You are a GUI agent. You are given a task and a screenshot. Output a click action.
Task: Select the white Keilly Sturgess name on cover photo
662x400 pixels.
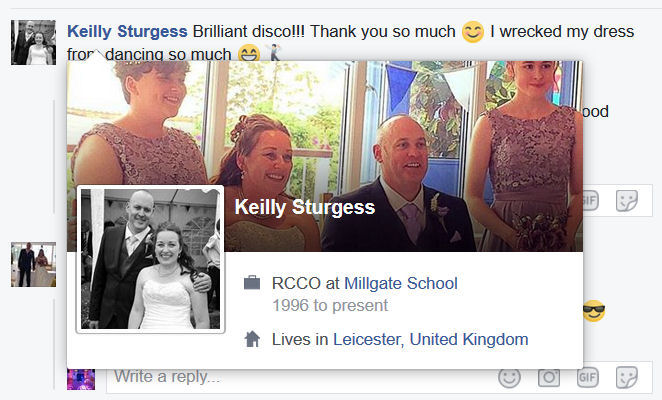coord(305,207)
